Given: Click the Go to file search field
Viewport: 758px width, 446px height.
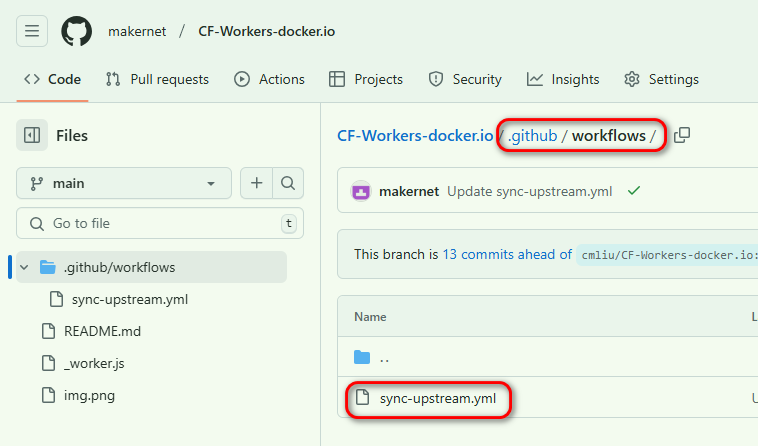Looking at the screenshot, I should tap(160, 223).
